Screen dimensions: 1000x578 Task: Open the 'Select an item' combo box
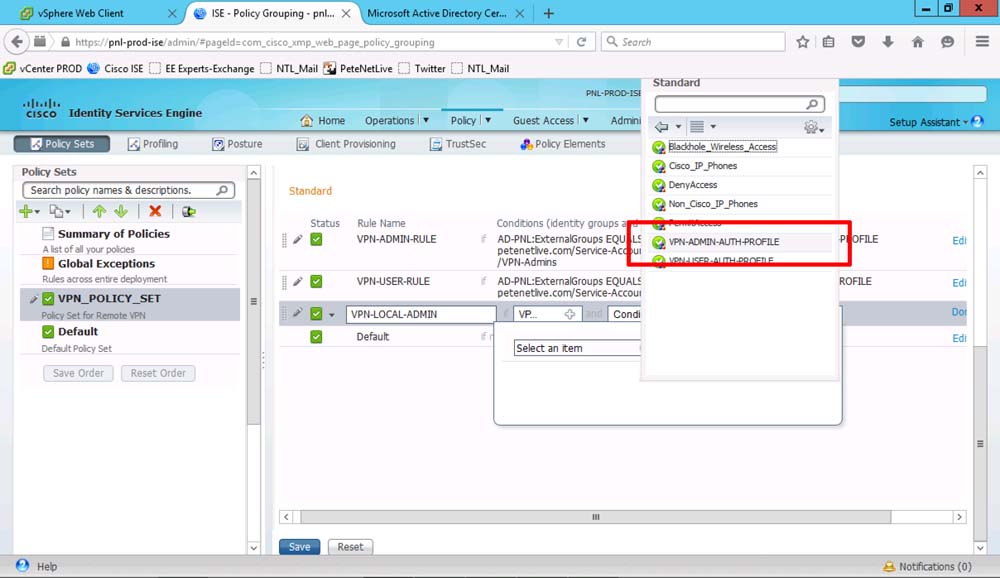coord(577,348)
